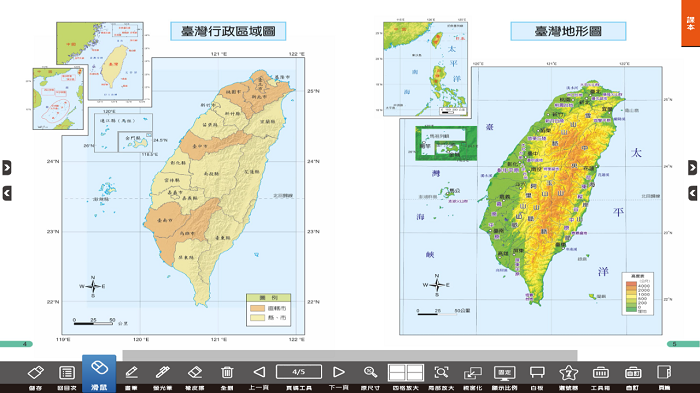Screen dimensions: 700x393
Task: Select the Mouse (滑鼠) pointer tool
Action: (99, 373)
